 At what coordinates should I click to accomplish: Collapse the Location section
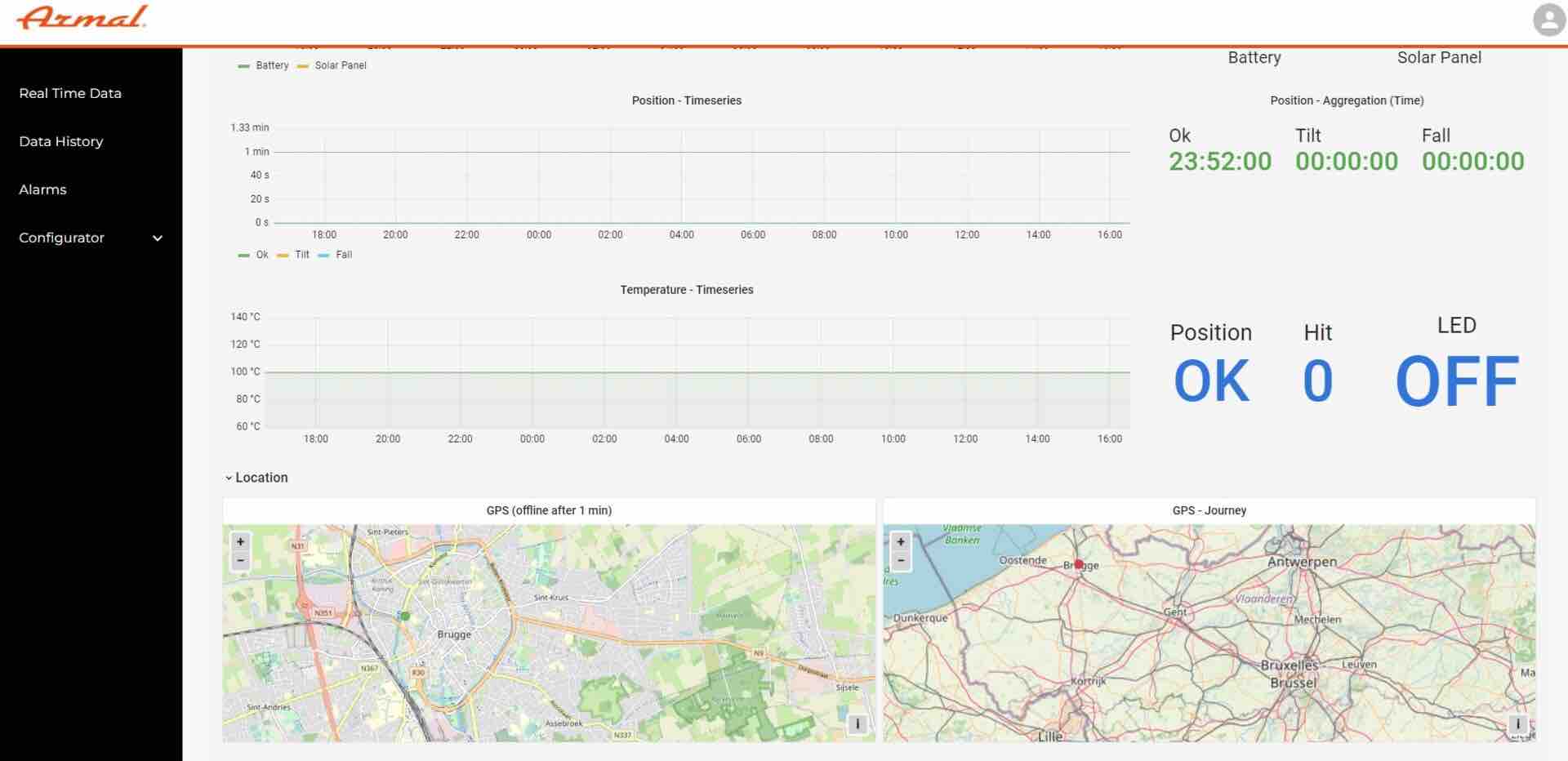point(256,478)
